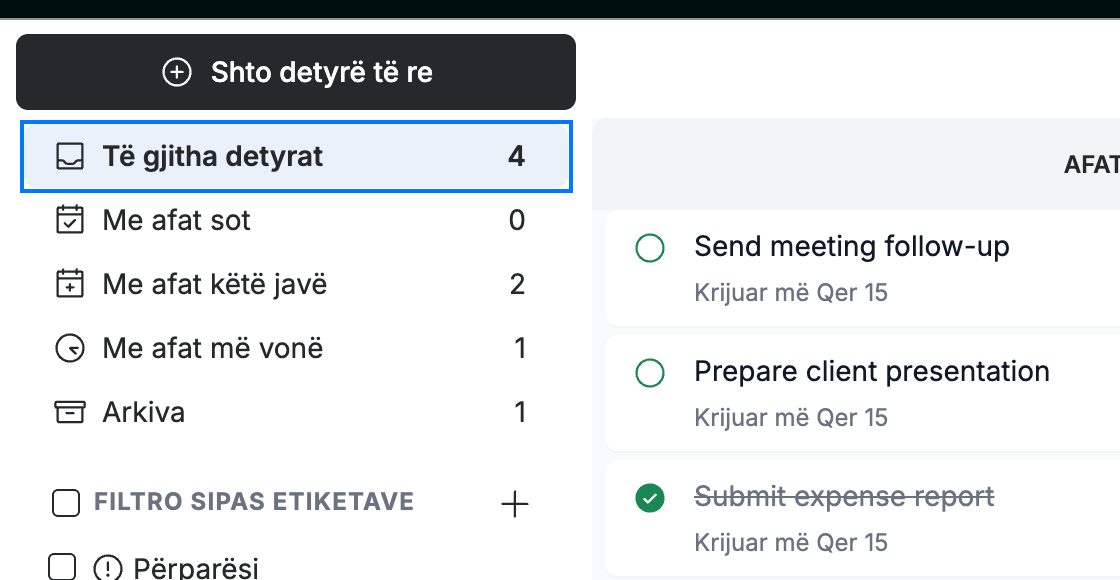The image size is (1120, 580).
Task: Open the Send meeting follow-up task title
Action: (851, 246)
